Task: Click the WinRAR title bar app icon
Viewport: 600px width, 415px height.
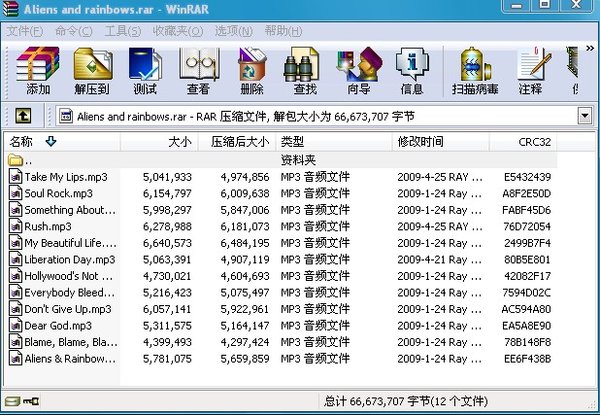Action: pos(10,8)
